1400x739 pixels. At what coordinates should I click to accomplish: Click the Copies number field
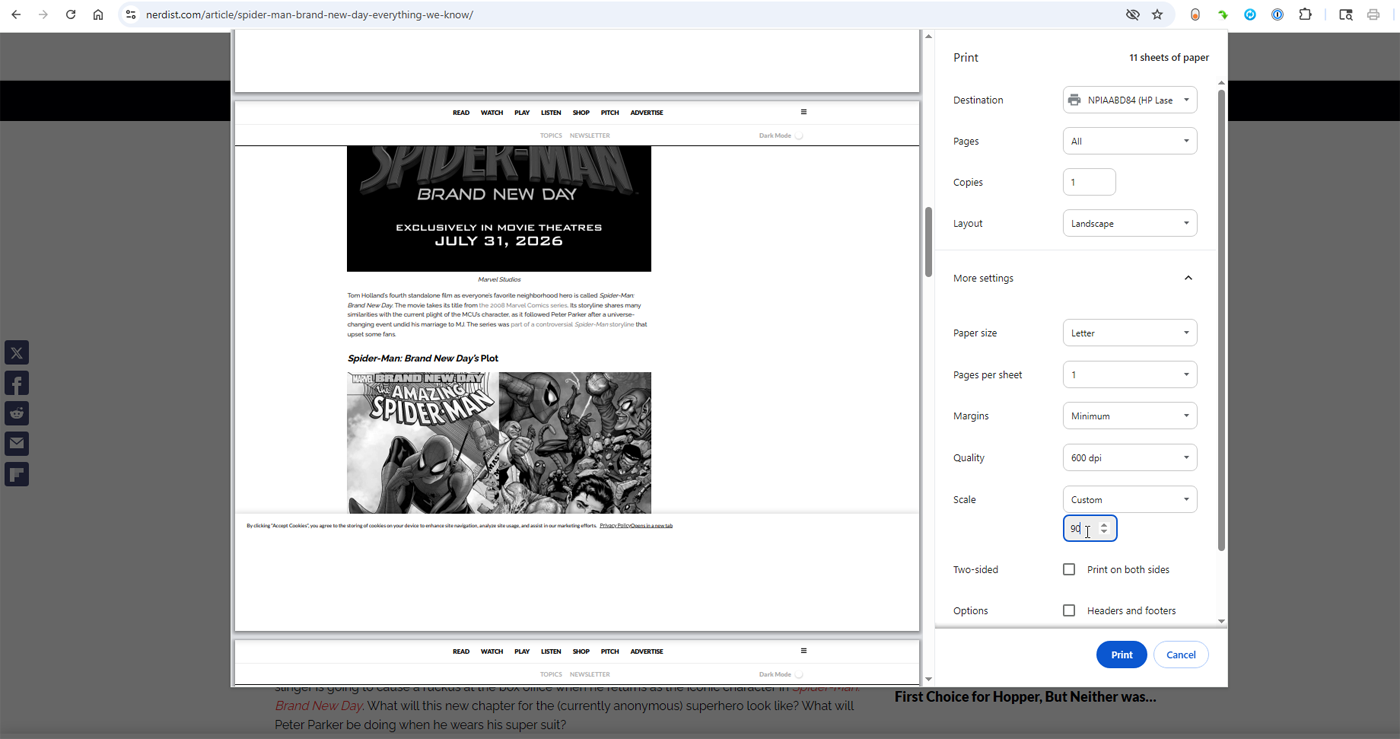(x=1089, y=182)
